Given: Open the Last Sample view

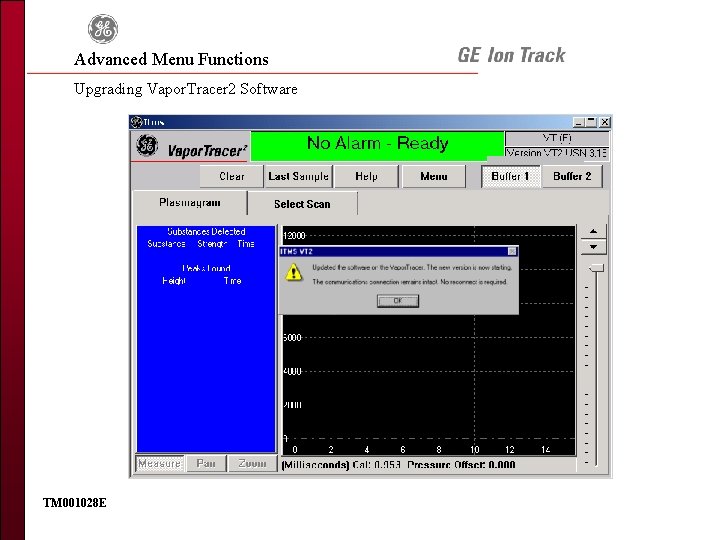Looking at the screenshot, I should 298,176.
